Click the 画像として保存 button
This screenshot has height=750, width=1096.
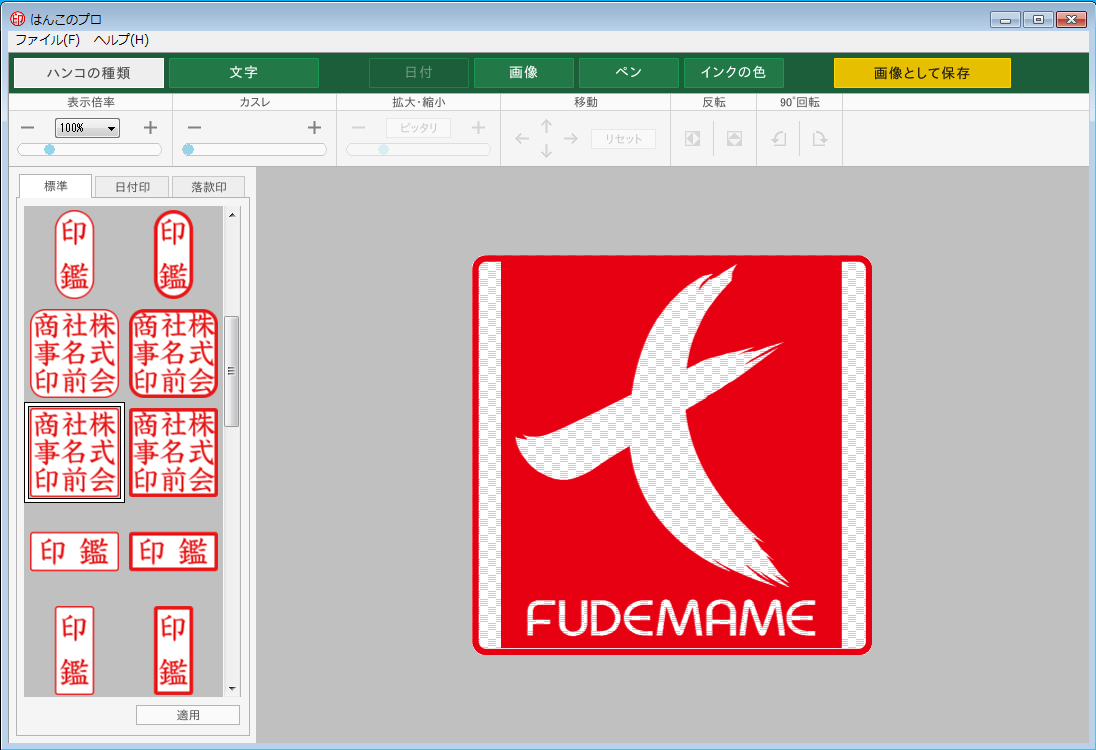[922, 73]
